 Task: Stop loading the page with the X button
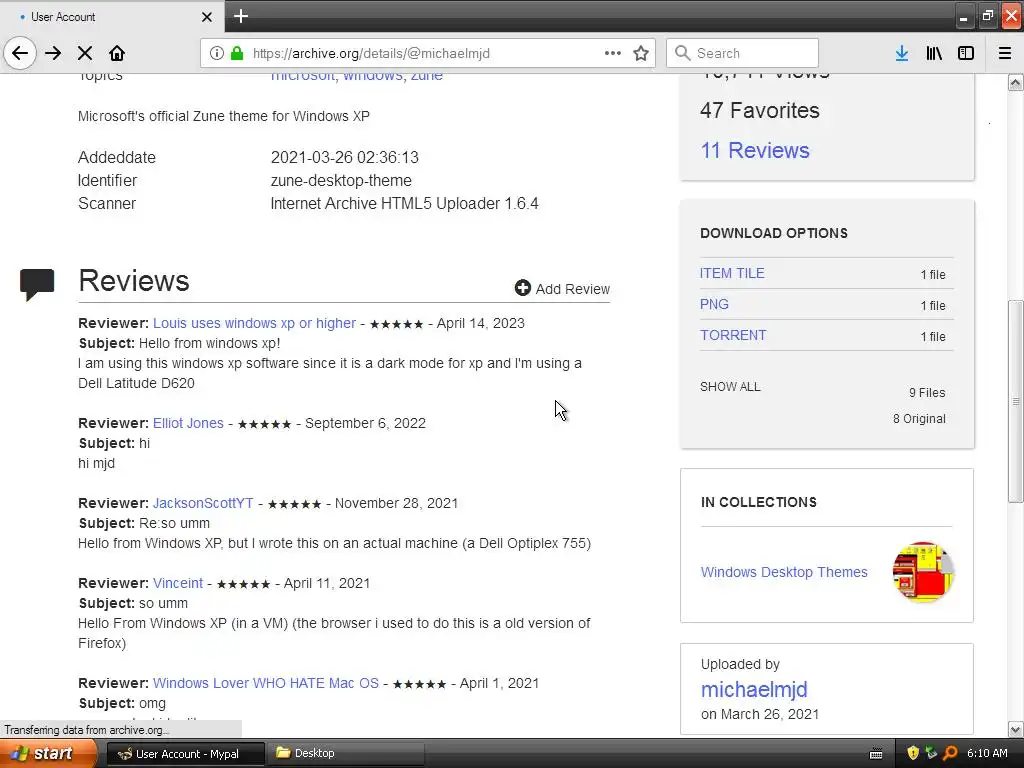[x=85, y=53]
